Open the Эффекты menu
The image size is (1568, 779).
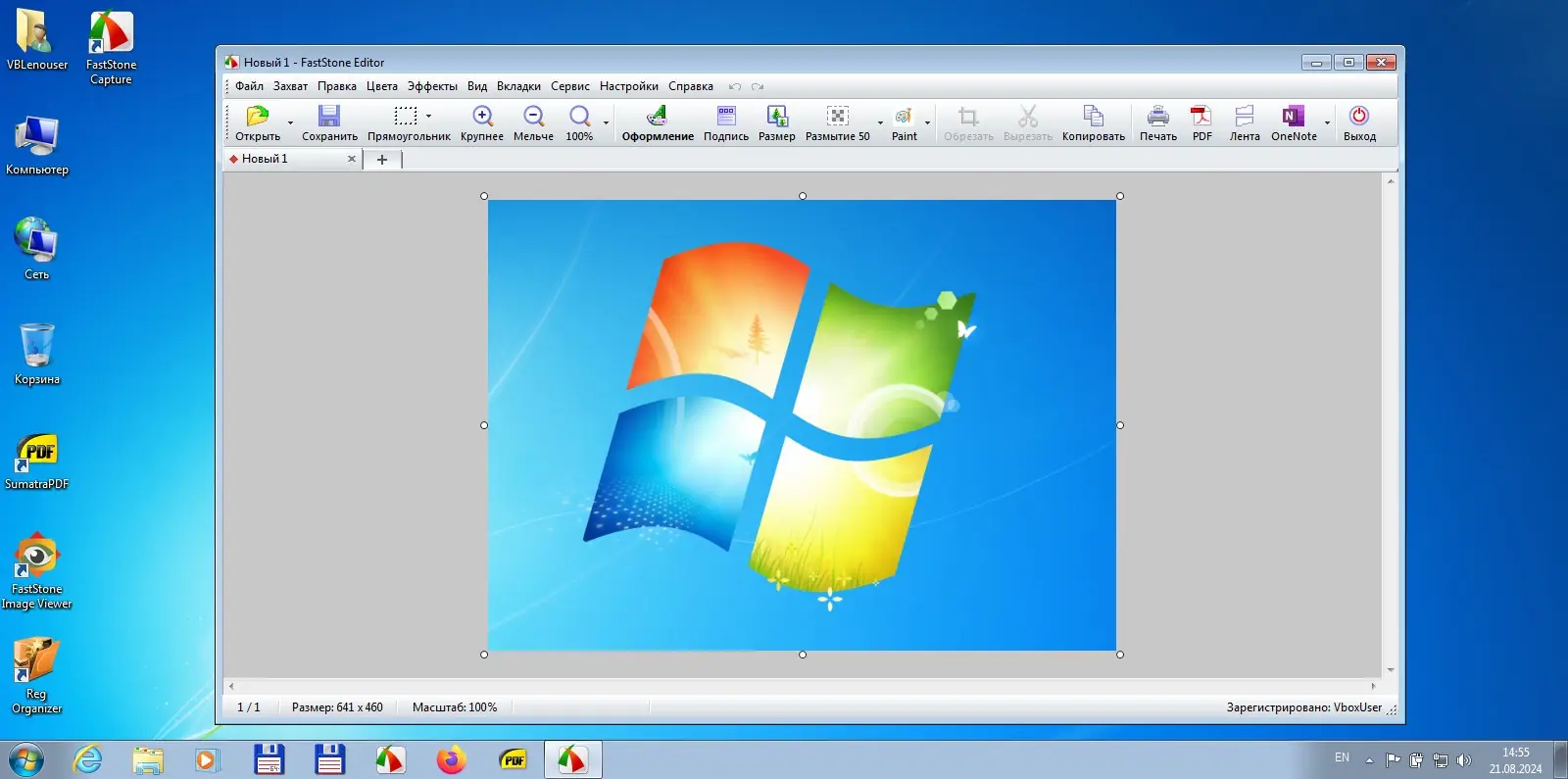(432, 86)
